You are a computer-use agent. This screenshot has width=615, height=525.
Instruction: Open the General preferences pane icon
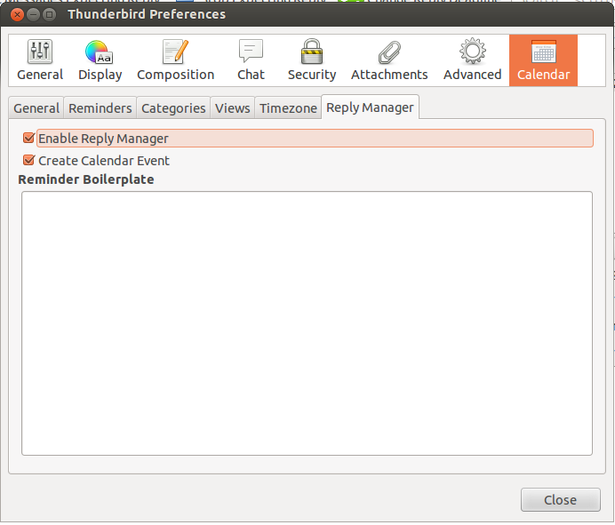click(40, 60)
